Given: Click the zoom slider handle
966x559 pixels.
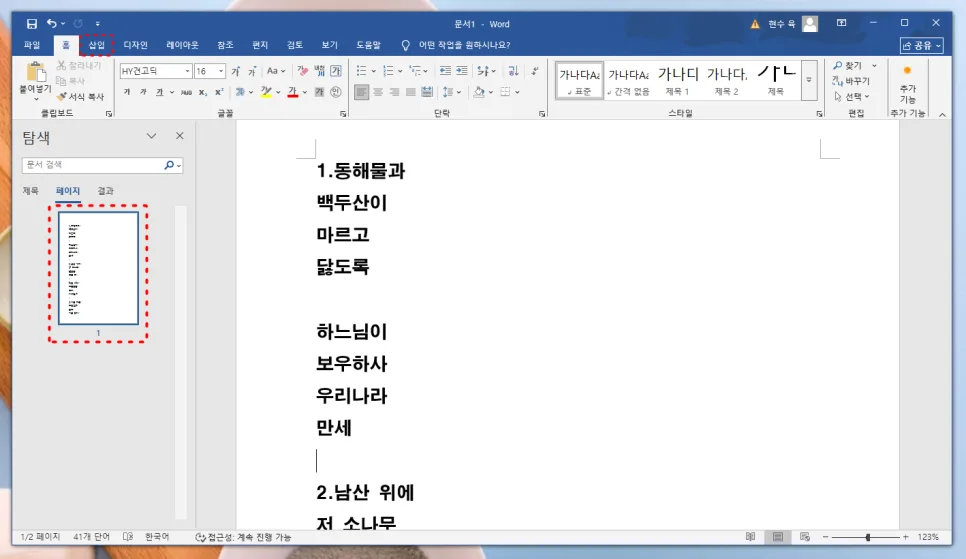Looking at the screenshot, I should 867,537.
